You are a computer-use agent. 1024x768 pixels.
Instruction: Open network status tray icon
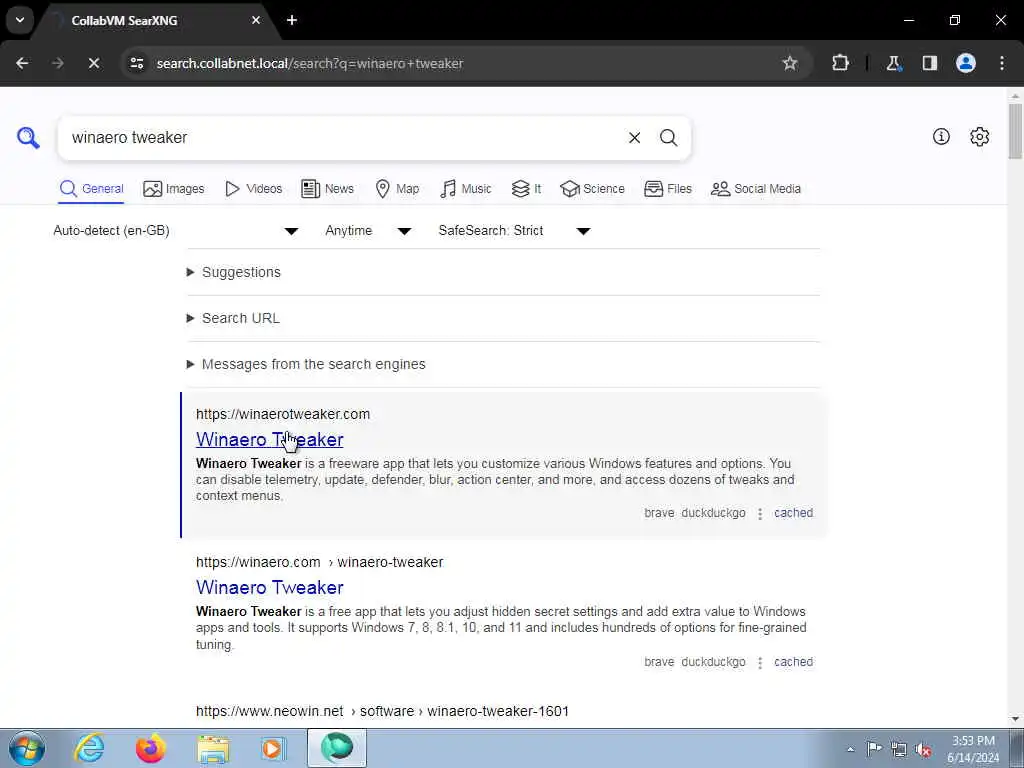[x=899, y=750]
